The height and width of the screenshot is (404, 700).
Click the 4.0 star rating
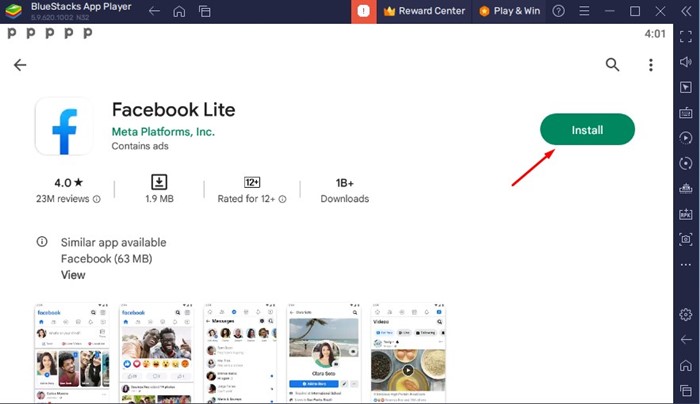click(x=68, y=183)
